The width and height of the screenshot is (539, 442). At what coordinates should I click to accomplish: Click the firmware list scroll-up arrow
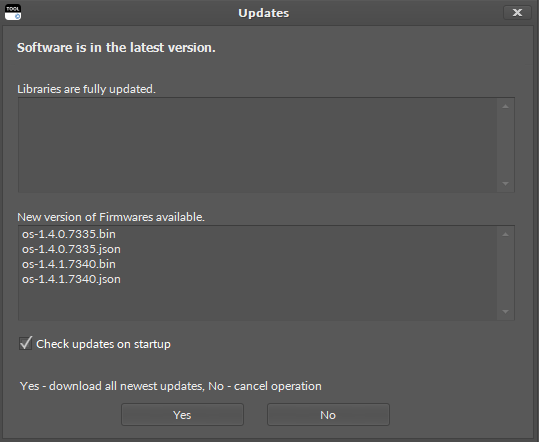coord(505,235)
